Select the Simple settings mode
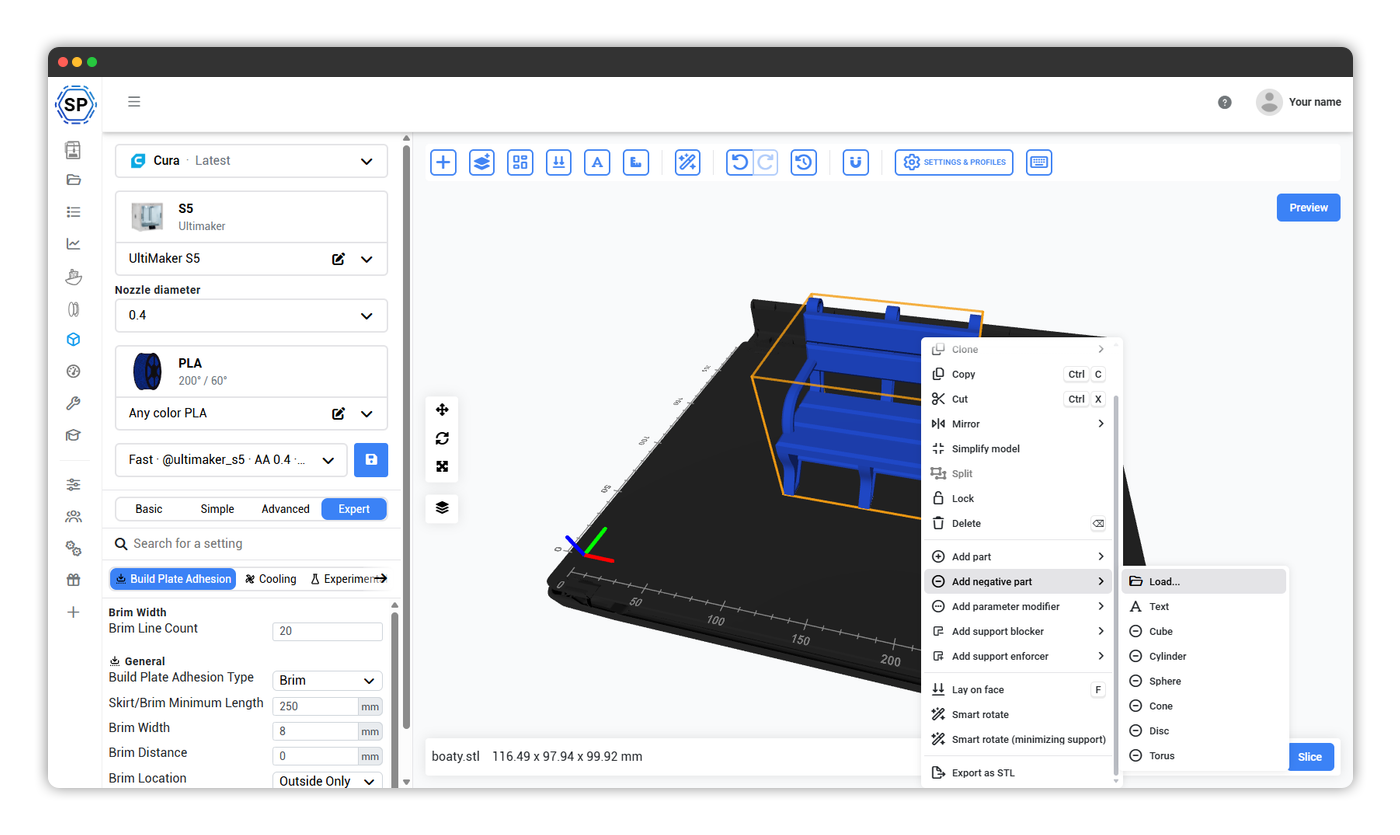 (217, 509)
